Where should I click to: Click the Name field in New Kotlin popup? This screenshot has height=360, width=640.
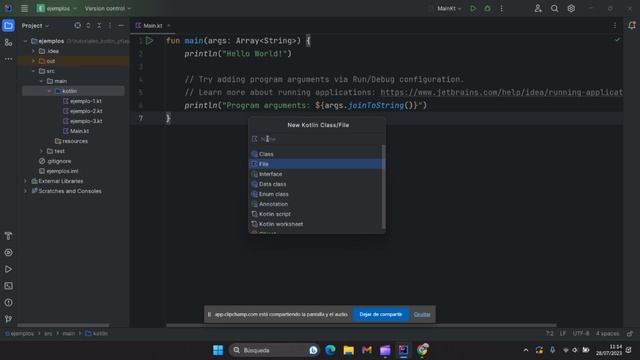click(x=317, y=139)
